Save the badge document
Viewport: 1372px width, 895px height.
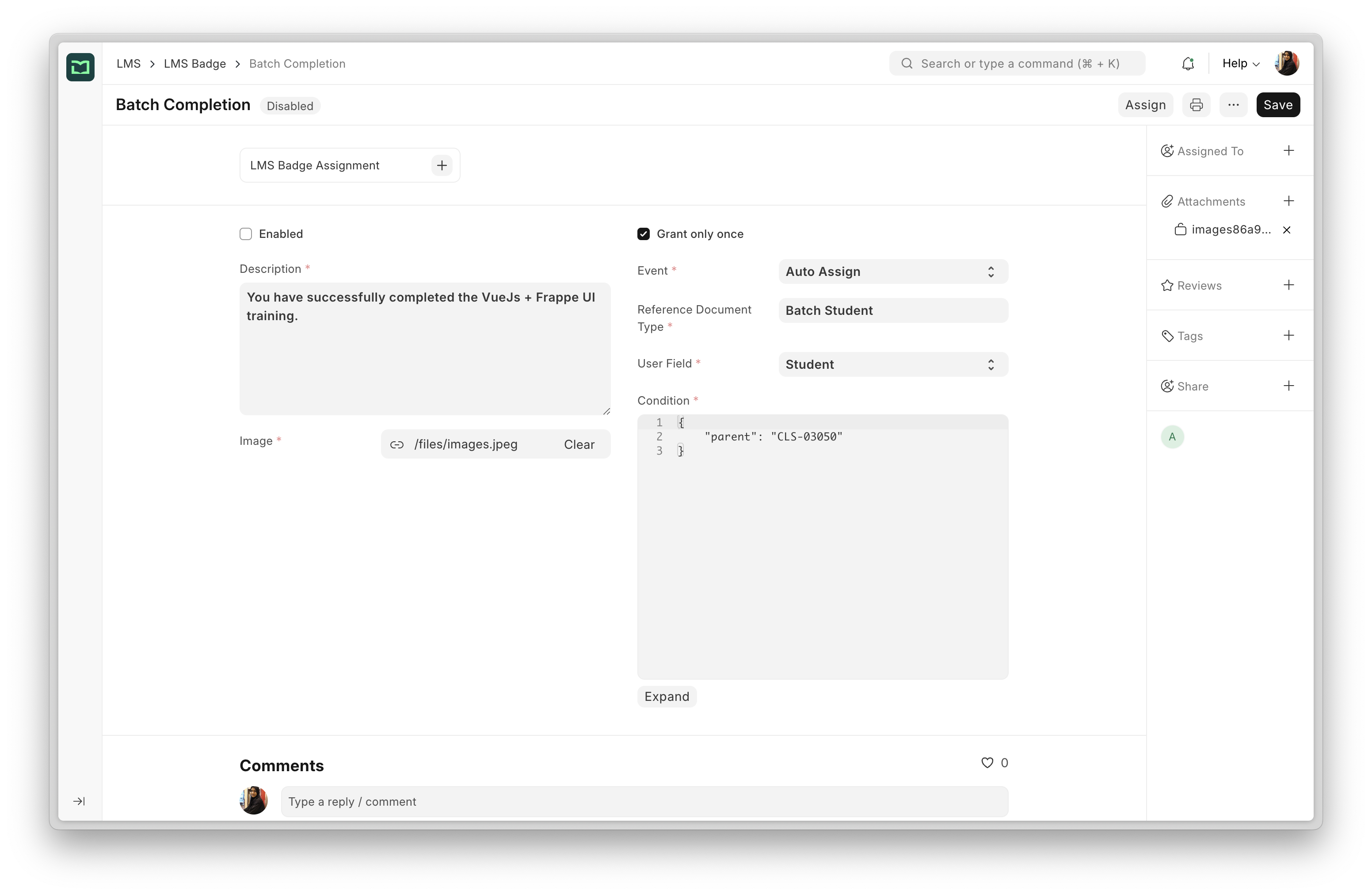[x=1277, y=105]
